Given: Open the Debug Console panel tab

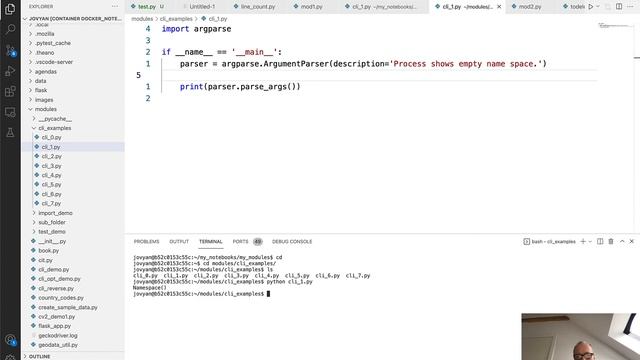Looking at the screenshot, I should click(292, 242).
